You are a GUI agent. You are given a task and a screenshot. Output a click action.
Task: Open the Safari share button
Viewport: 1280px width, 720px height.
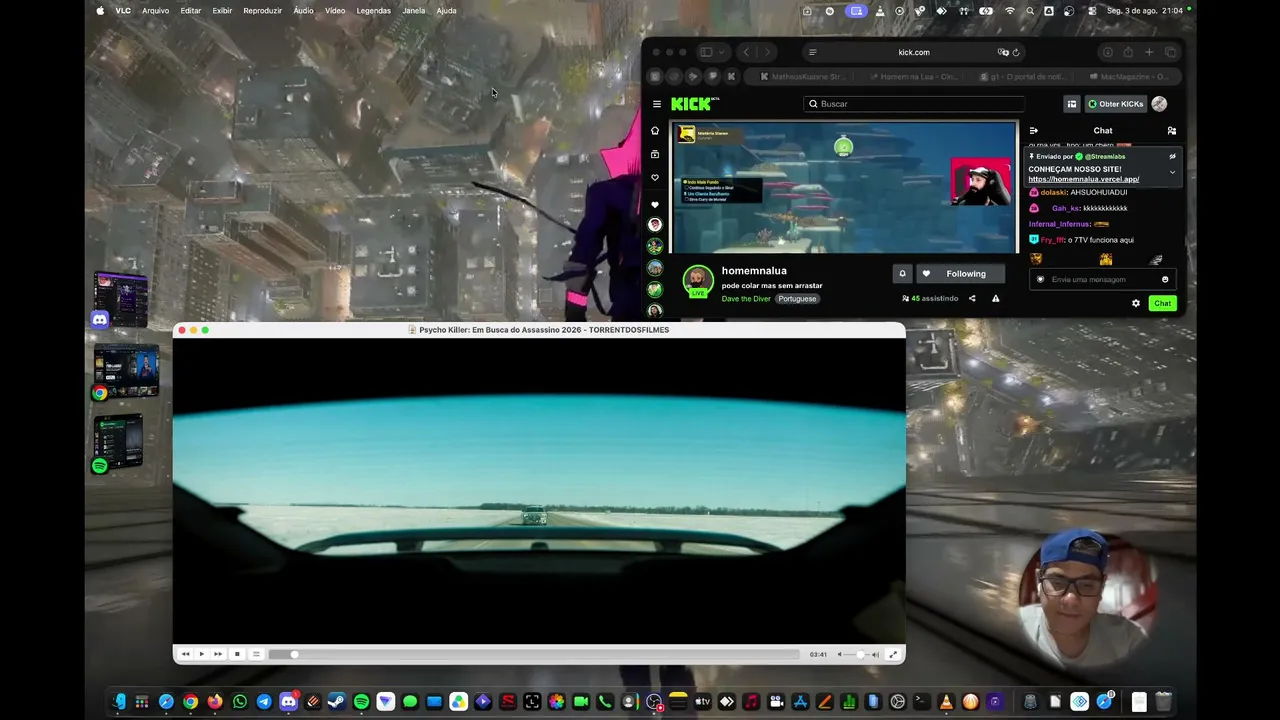pyautogui.click(x=1128, y=52)
